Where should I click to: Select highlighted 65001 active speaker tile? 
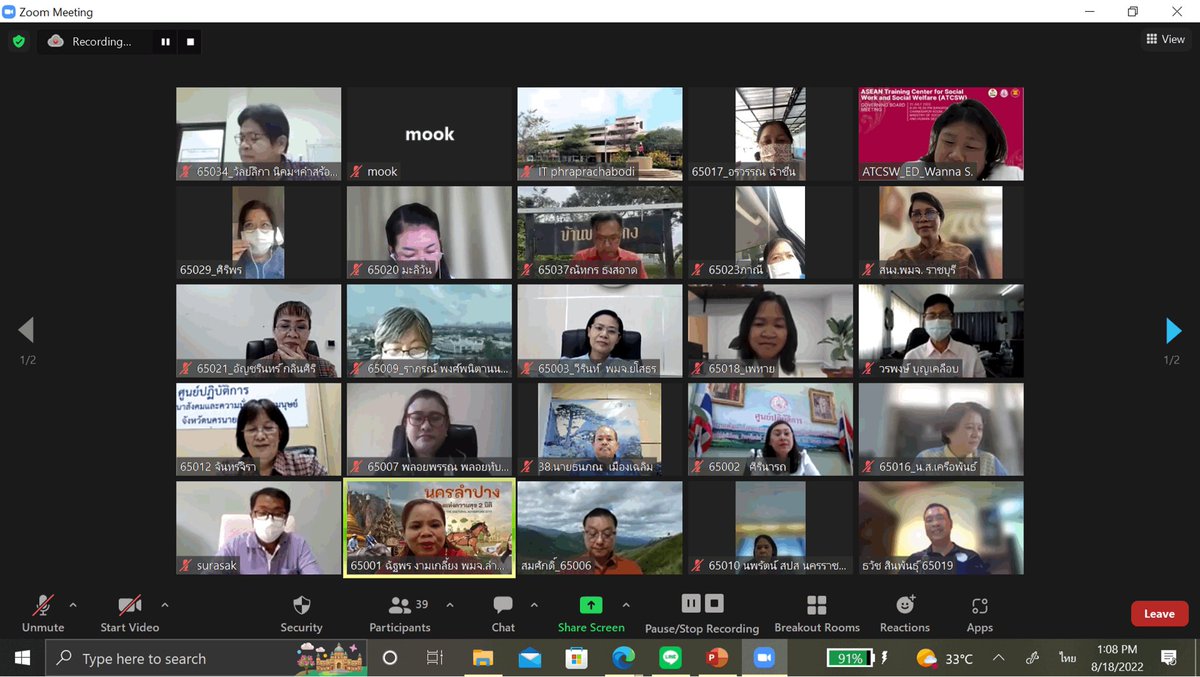429,528
